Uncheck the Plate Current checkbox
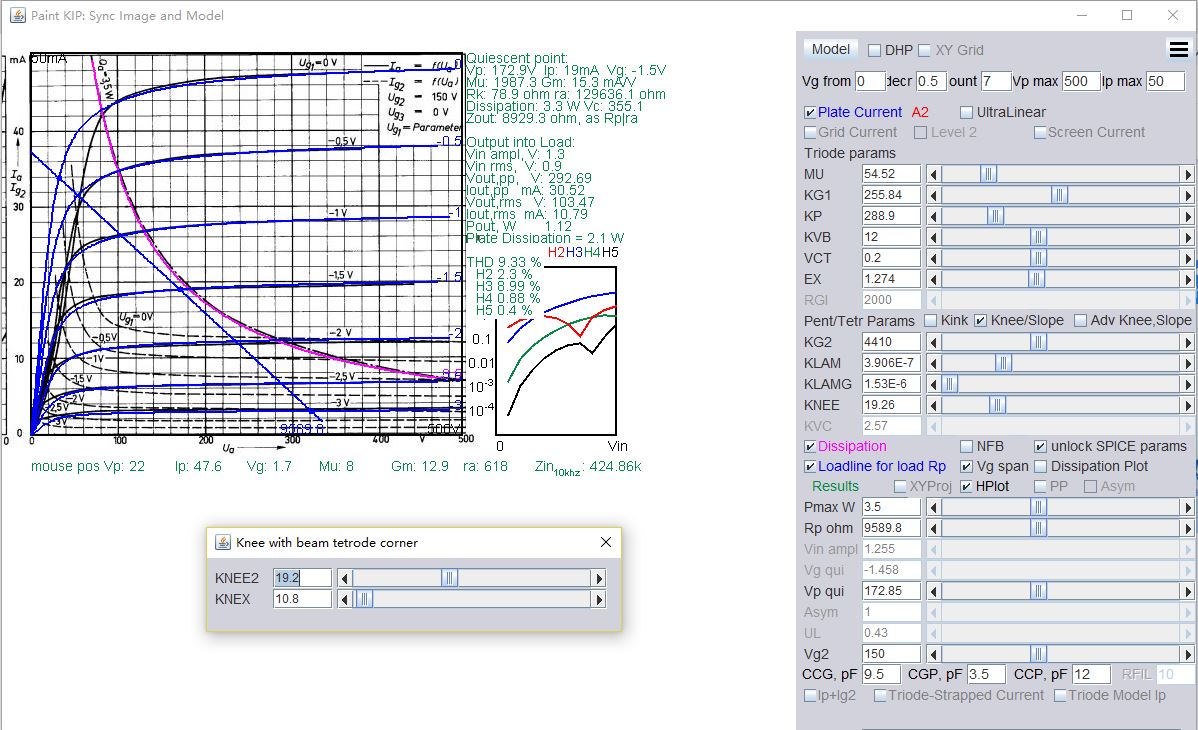The image size is (1198, 730). point(810,112)
